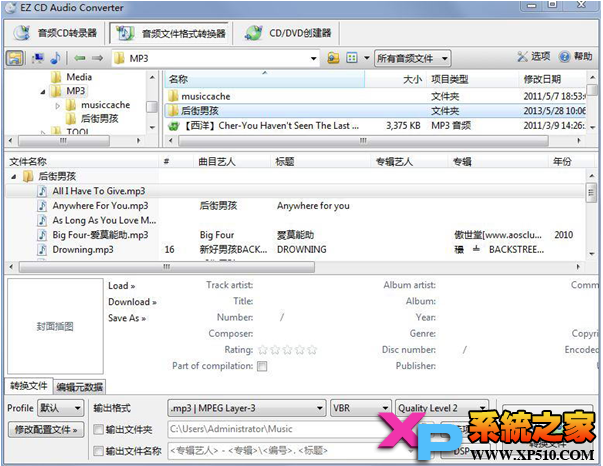Sort file browser by 大小 column
The height and width of the screenshot is (466, 603).
[395, 80]
